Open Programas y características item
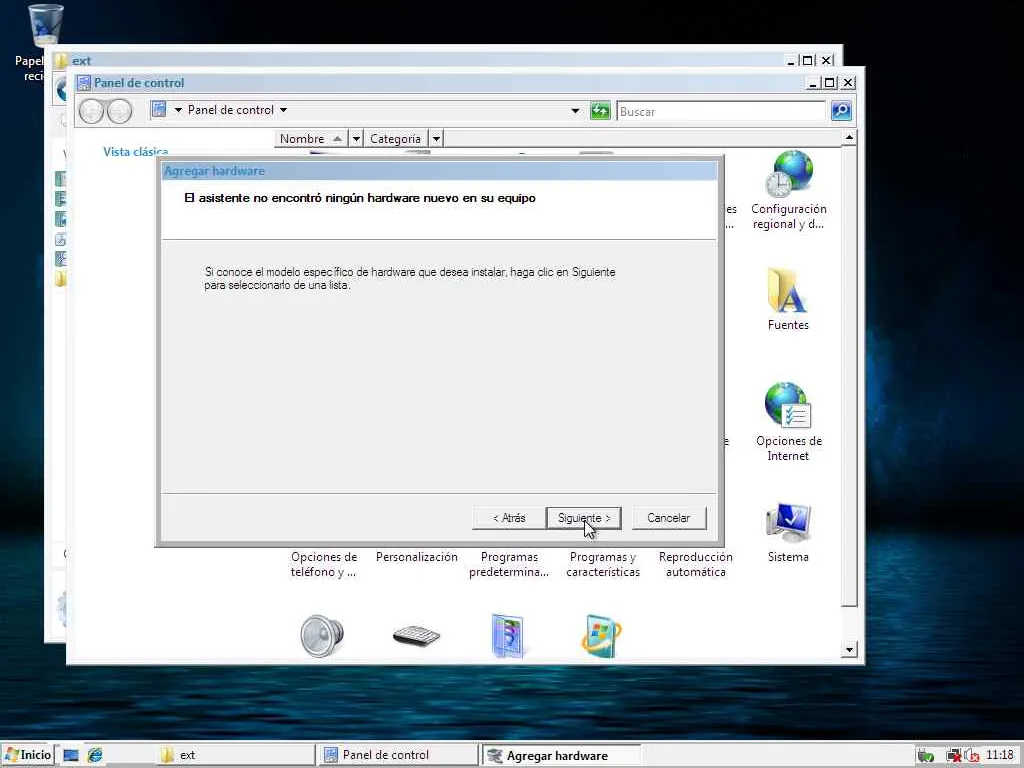Viewport: 1024px width, 768px height. (603, 564)
